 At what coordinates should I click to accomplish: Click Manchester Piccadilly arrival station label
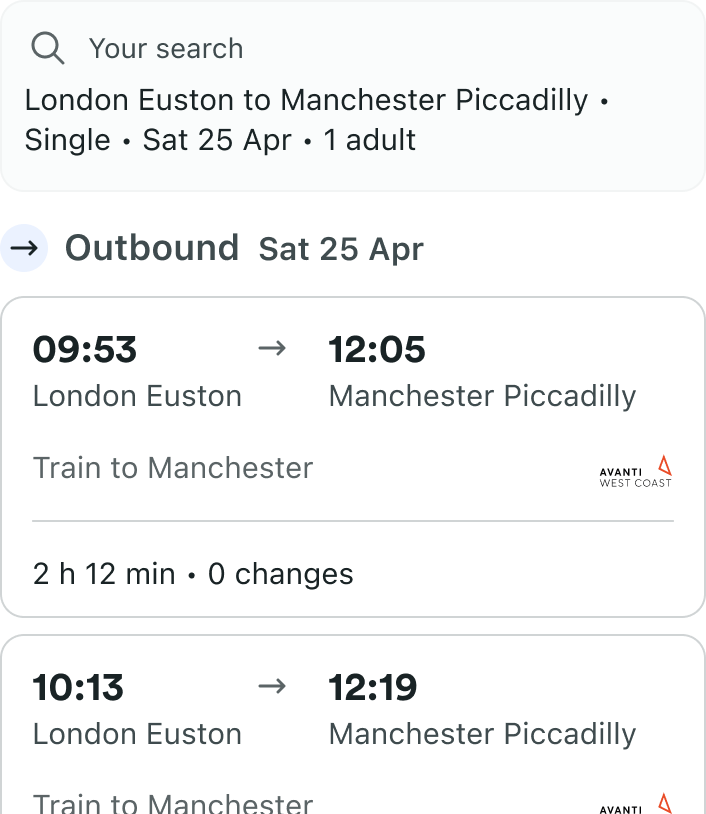point(482,396)
